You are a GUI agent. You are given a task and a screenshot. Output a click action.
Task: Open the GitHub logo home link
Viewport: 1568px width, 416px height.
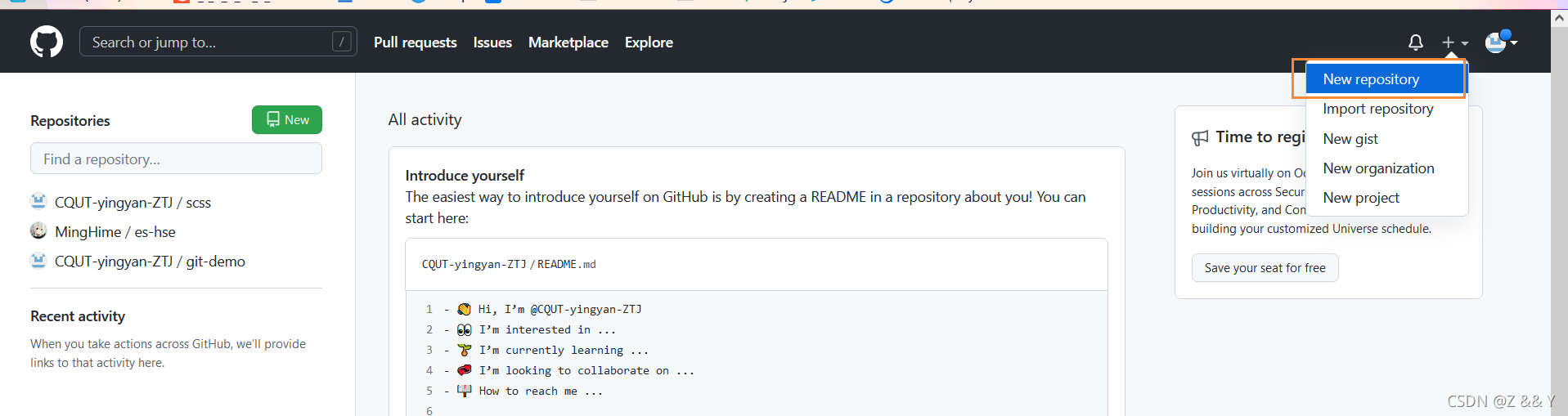point(47,42)
